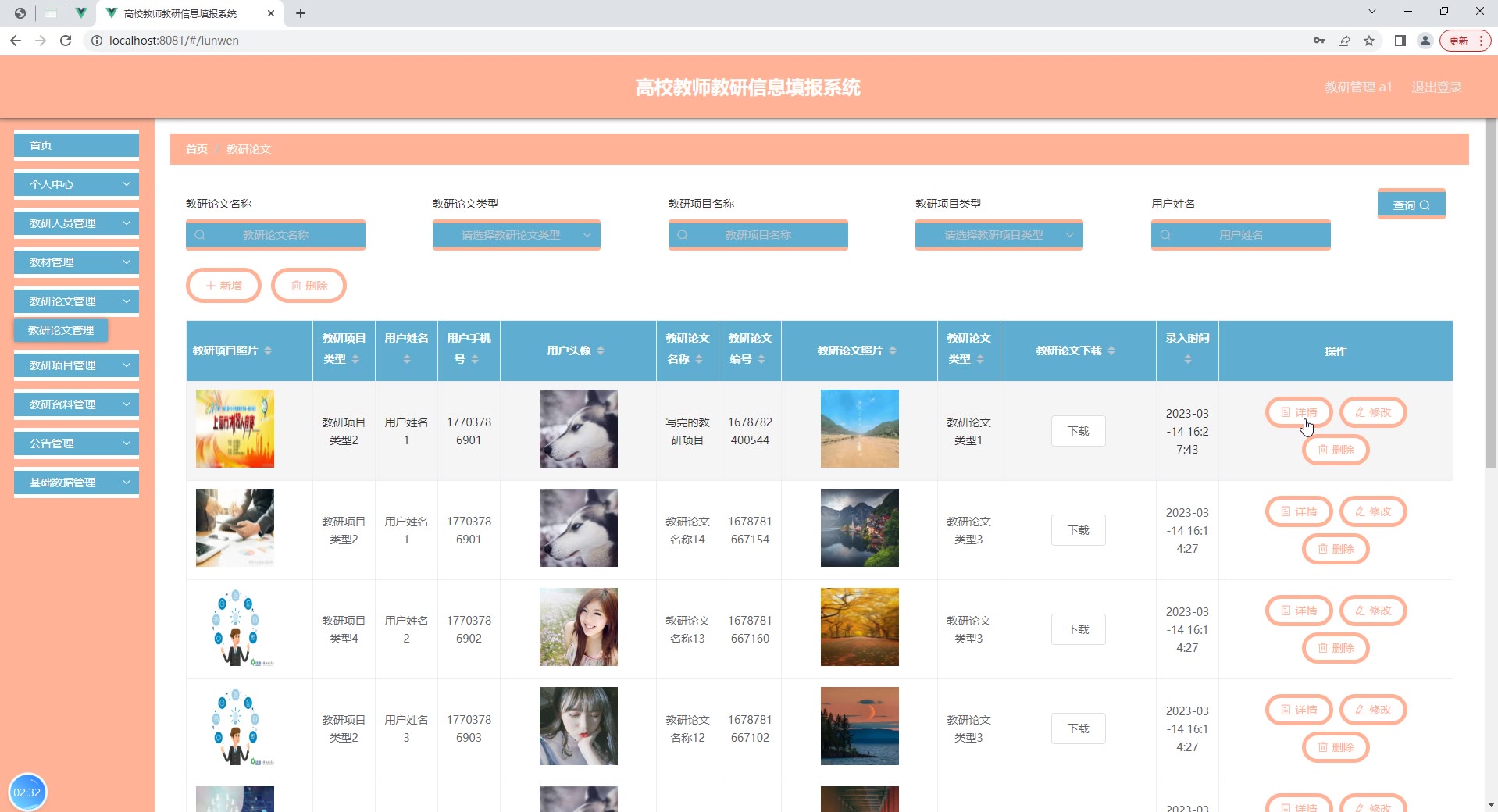Reload the page with refresh icon
Image resolution: width=1498 pixels, height=812 pixels.
(66, 41)
